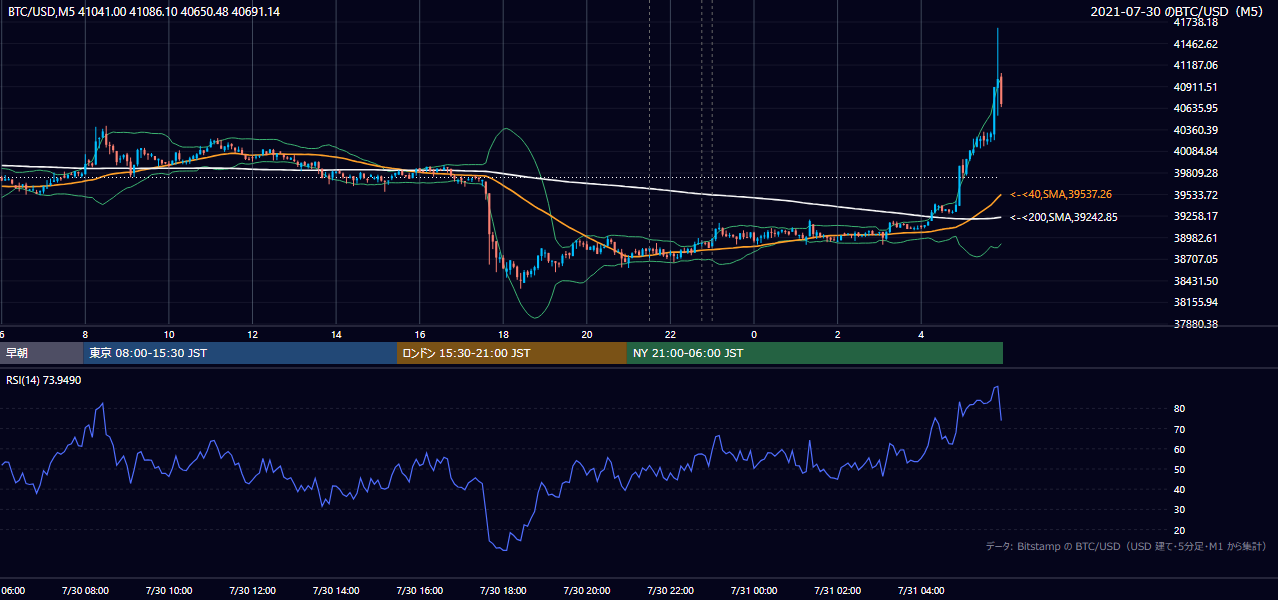
Task: Click RSI scale value 60
Action: (x=1180, y=449)
